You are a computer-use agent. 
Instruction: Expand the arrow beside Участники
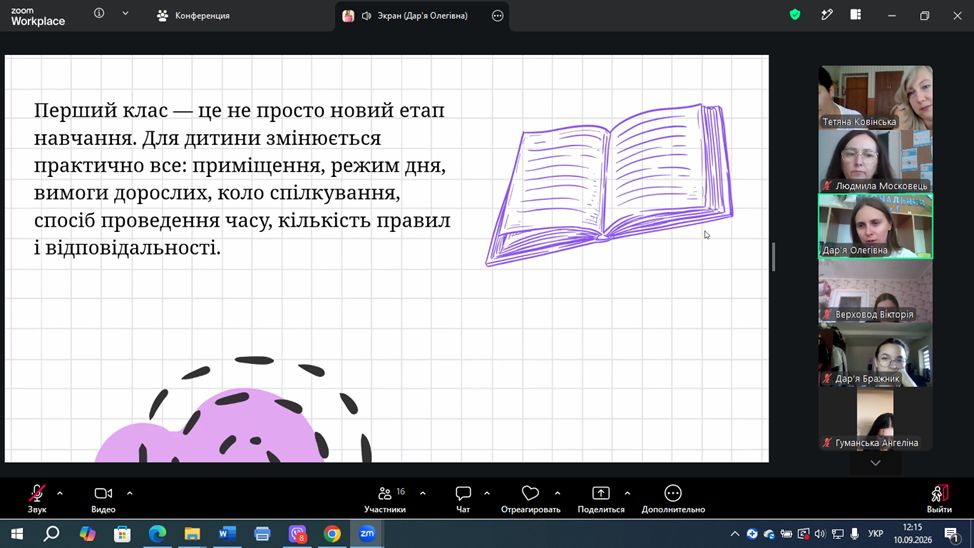click(422, 493)
